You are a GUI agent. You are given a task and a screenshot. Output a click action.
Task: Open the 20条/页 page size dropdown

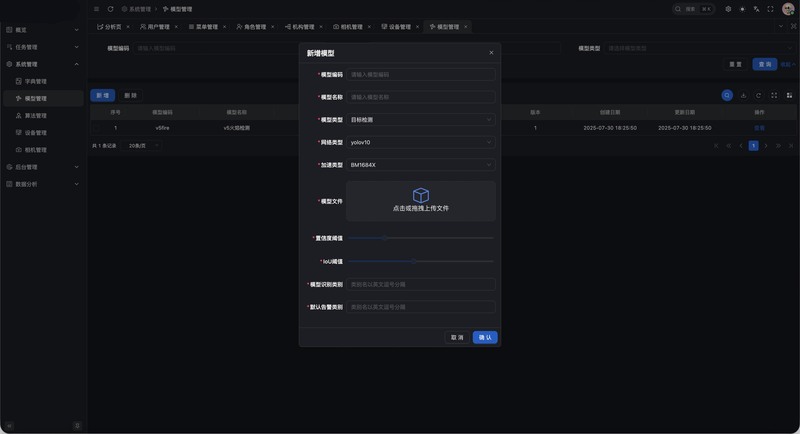(142, 146)
